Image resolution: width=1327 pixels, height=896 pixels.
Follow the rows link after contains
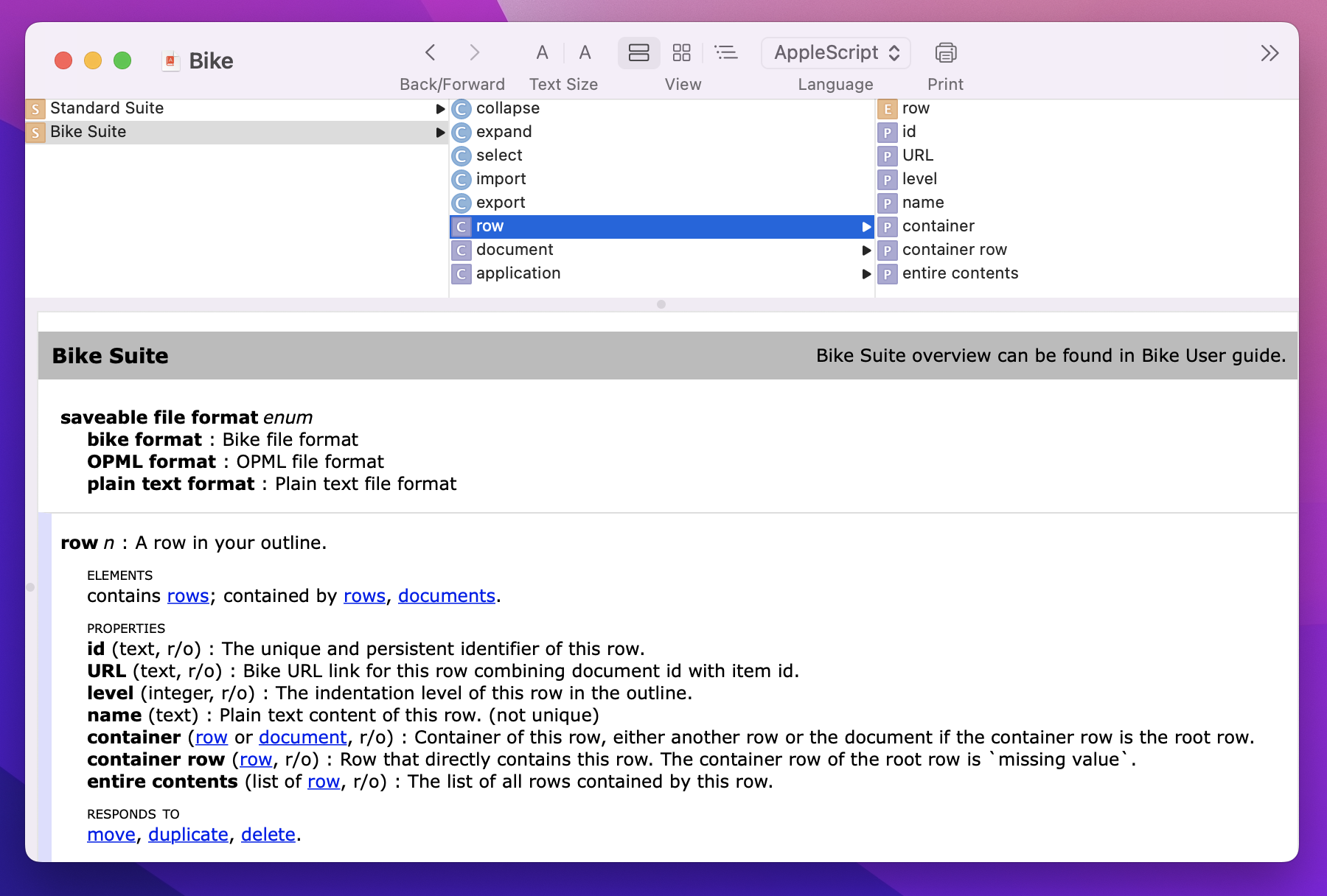[188, 596]
